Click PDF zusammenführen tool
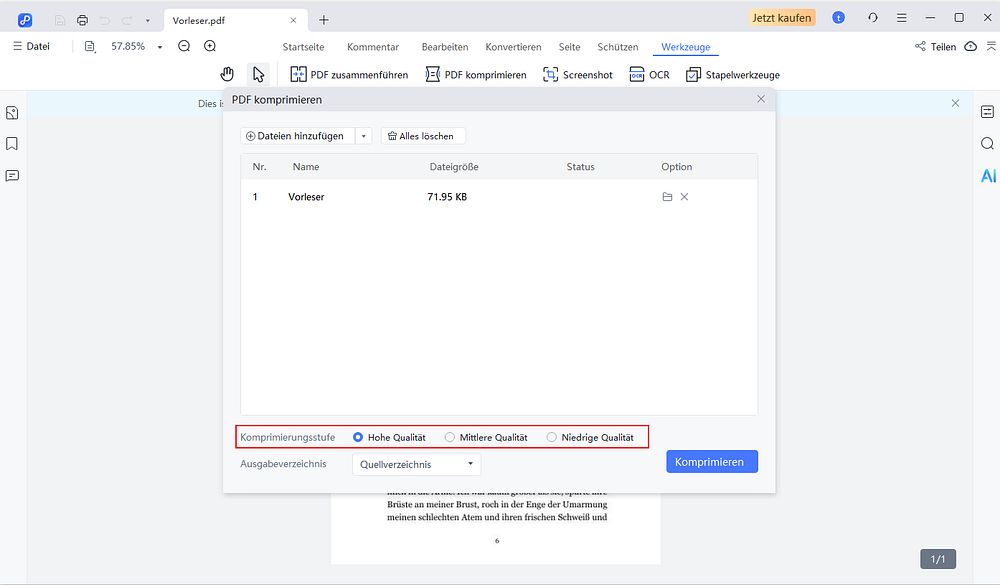 349,75
